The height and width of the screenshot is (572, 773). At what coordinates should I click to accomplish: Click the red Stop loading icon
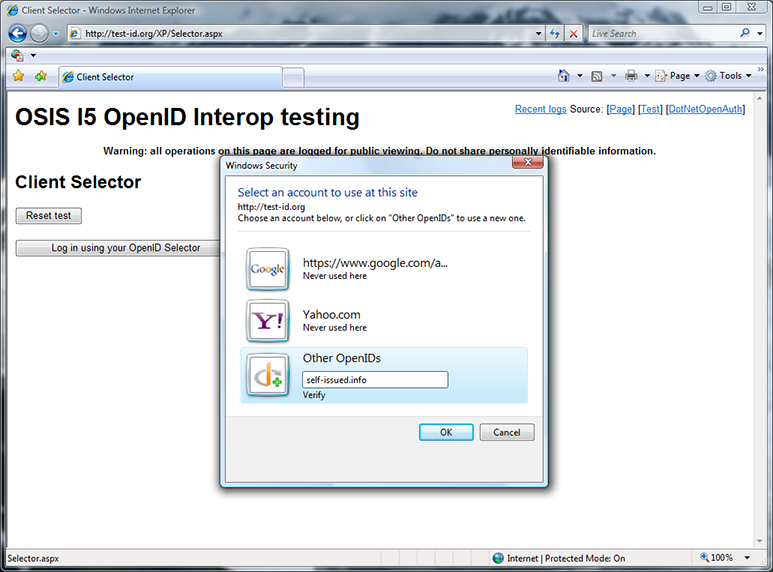[x=573, y=33]
